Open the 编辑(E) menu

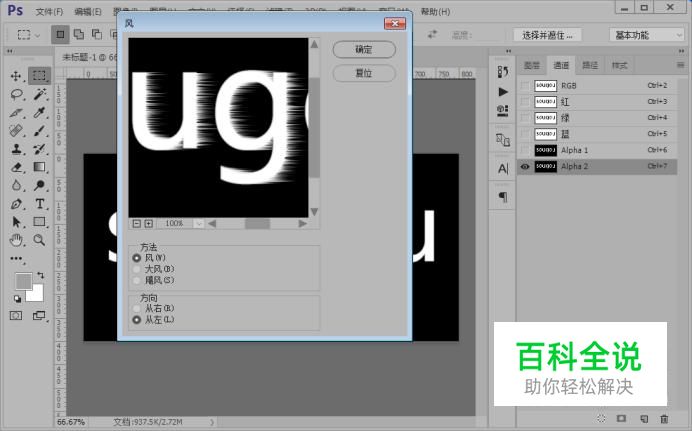(x=88, y=11)
